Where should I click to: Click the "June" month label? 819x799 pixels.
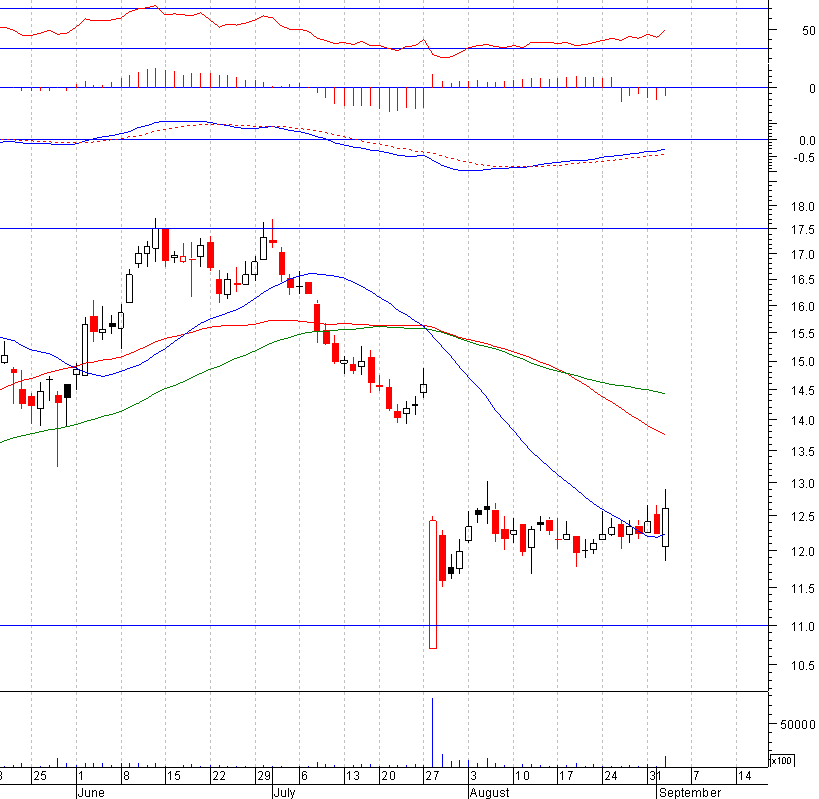click(91, 792)
